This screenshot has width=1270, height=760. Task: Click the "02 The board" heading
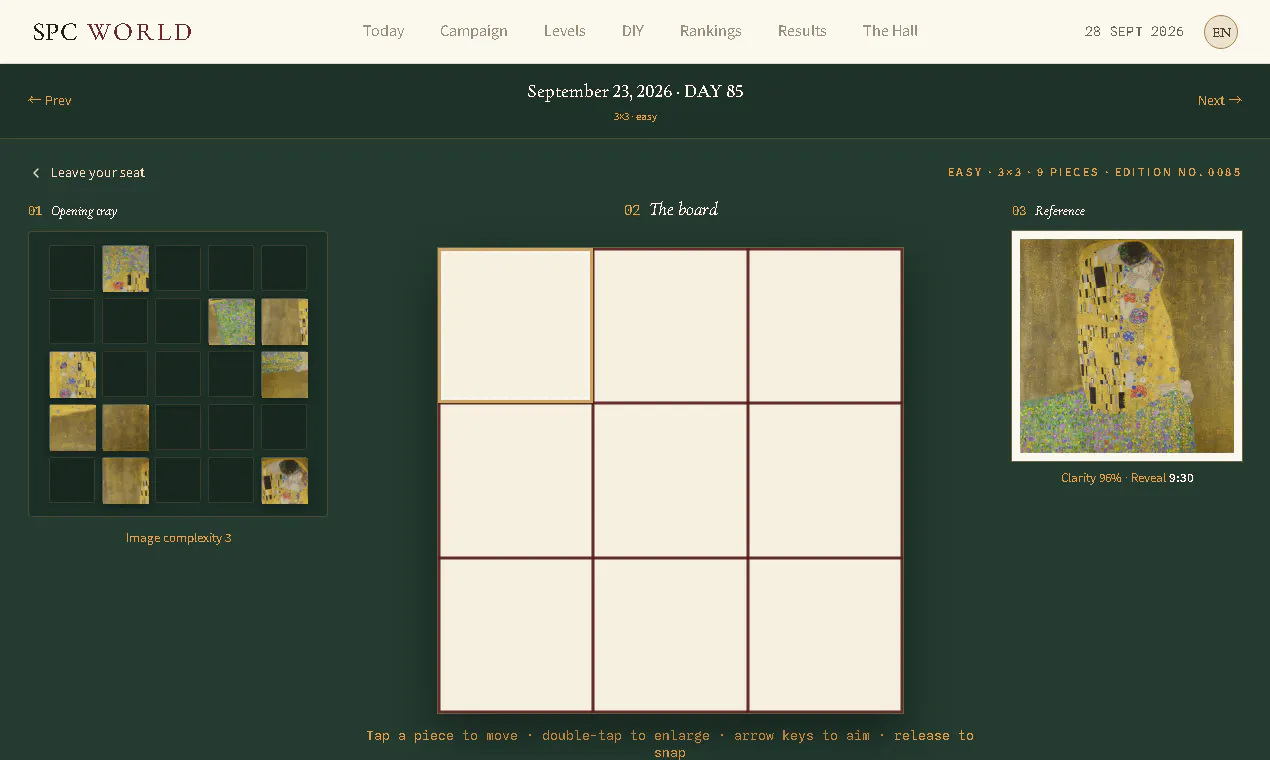coord(671,210)
